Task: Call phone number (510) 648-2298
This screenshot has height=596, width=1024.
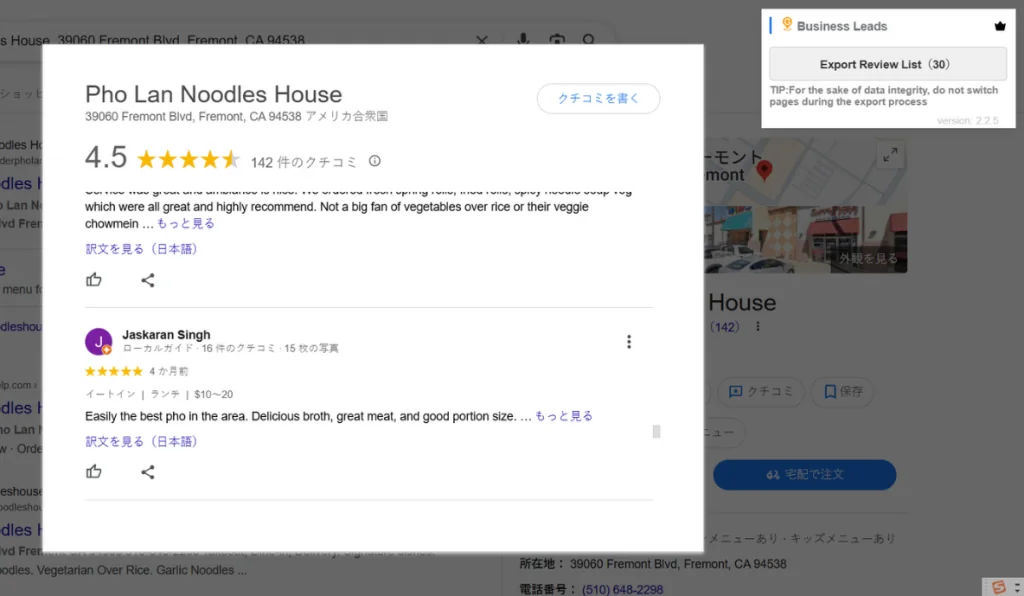Action: click(622, 589)
